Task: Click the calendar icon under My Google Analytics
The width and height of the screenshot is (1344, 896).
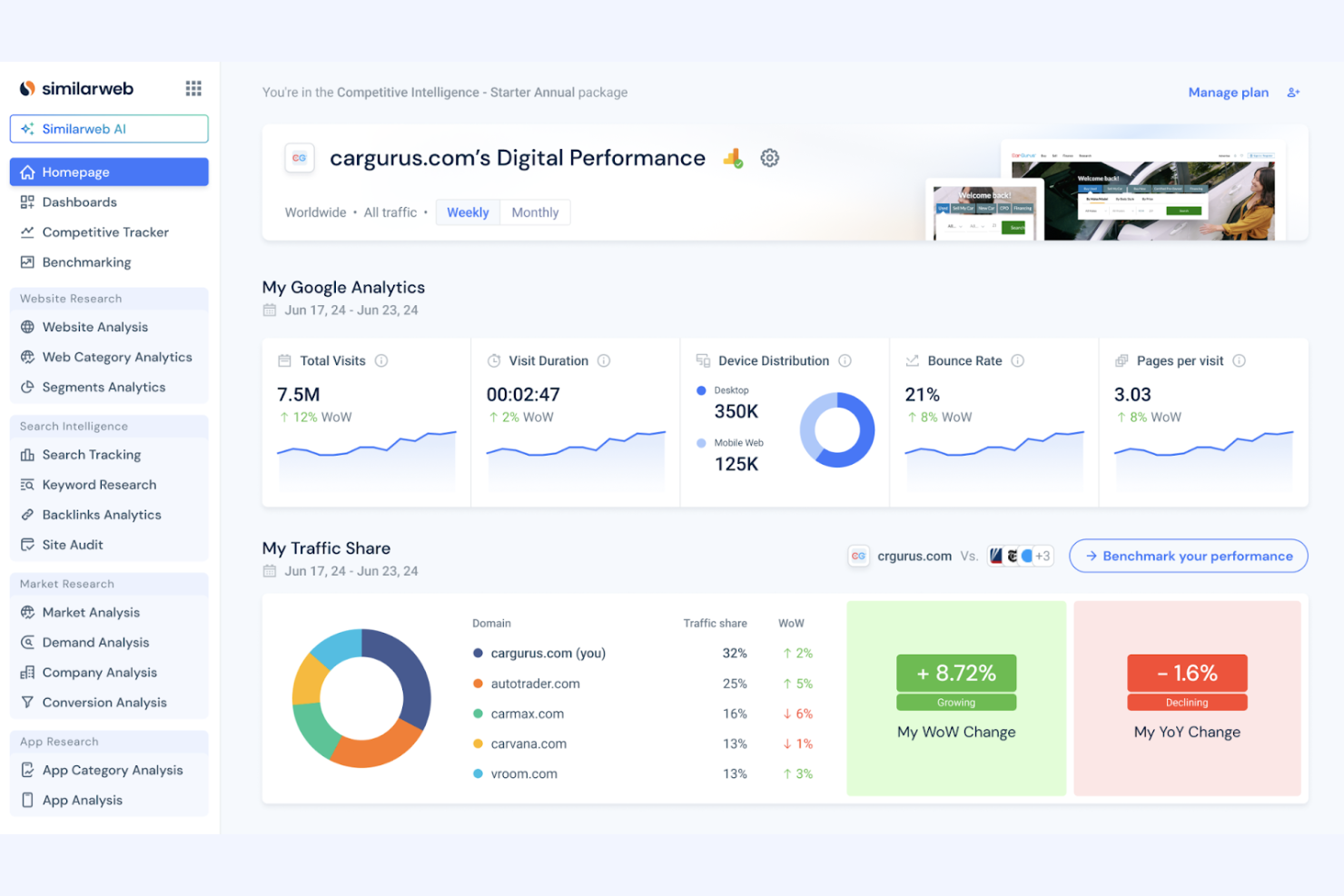Action: coord(270,310)
